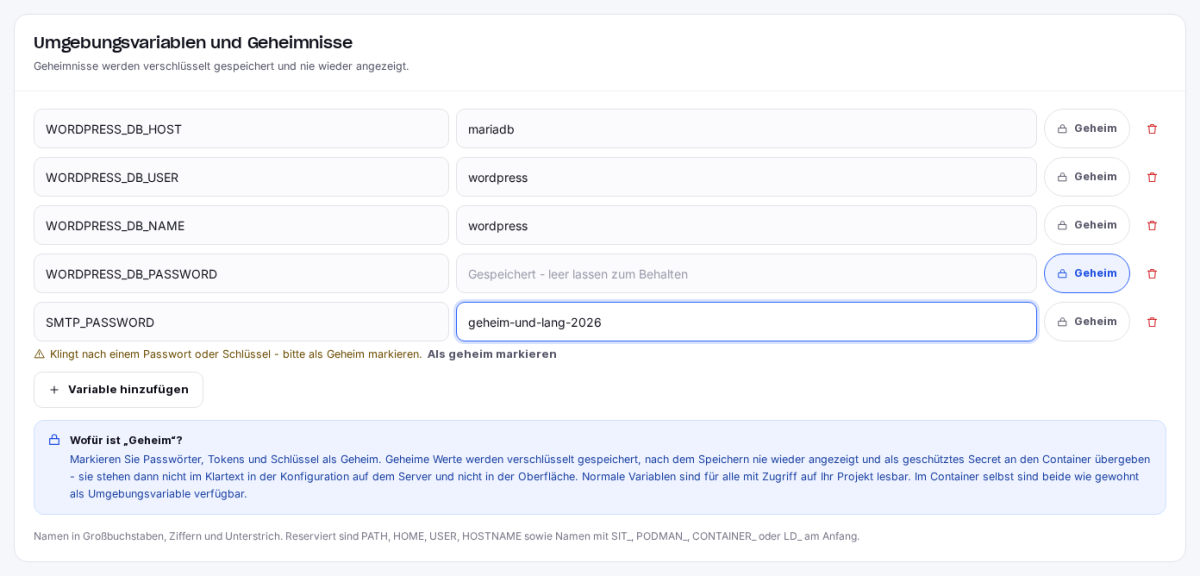Click the warning triangle icon under SMTP_PASSWORD
This screenshot has width=1200, height=576.
40,354
